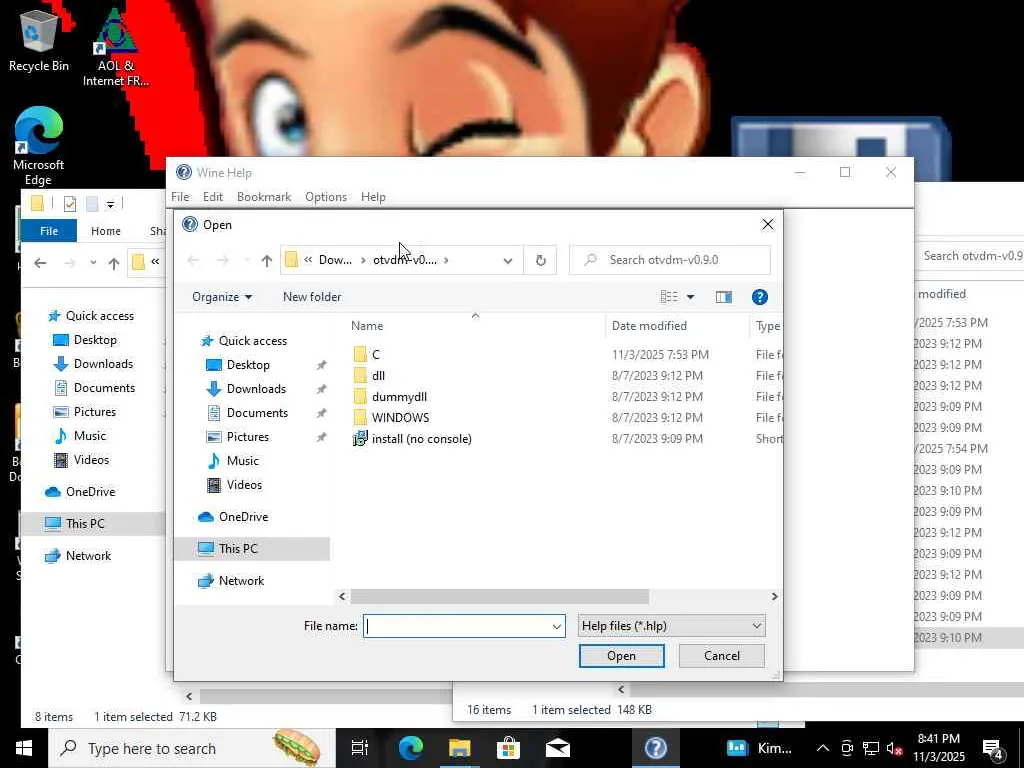
Task: Toggle the preview pane icon
Action: 724,297
